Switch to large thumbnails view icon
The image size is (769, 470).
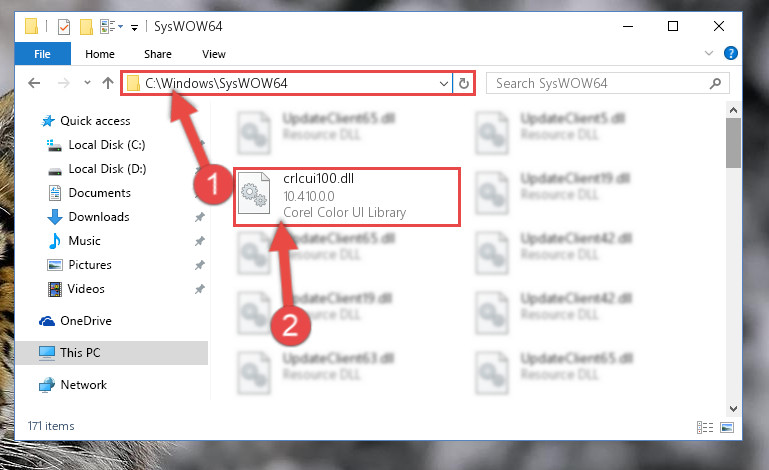[x=727, y=427]
